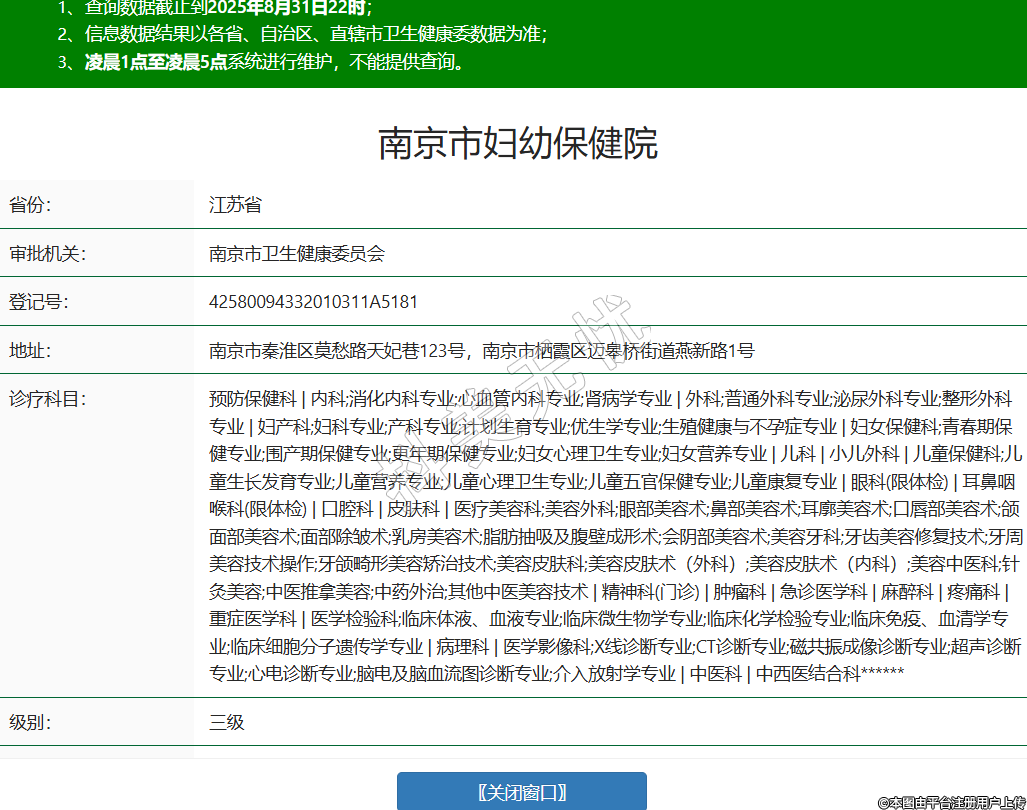
Task: Click the 关闭窗口 button
Action: (521, 792)
